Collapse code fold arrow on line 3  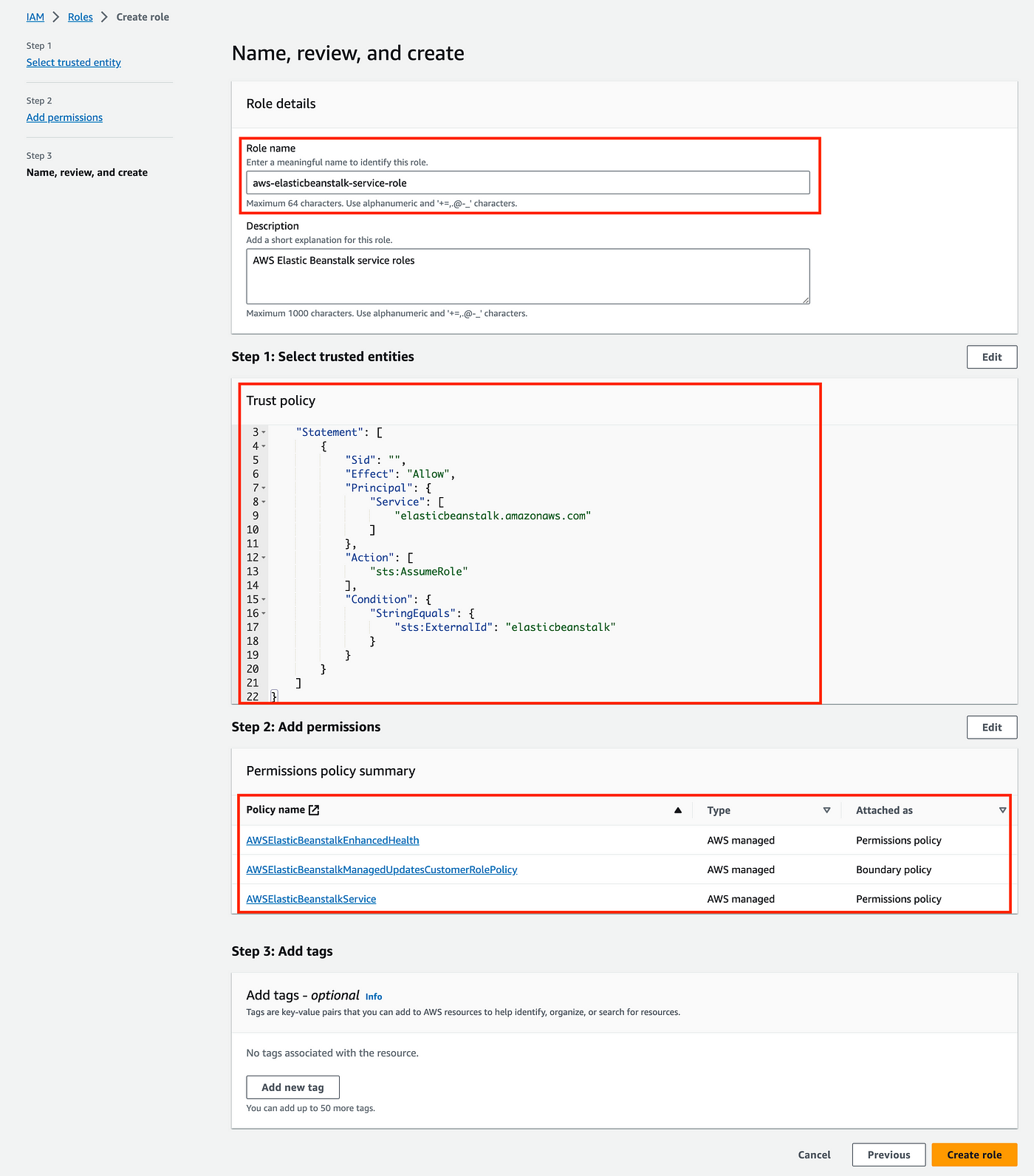tap(264, 432)
